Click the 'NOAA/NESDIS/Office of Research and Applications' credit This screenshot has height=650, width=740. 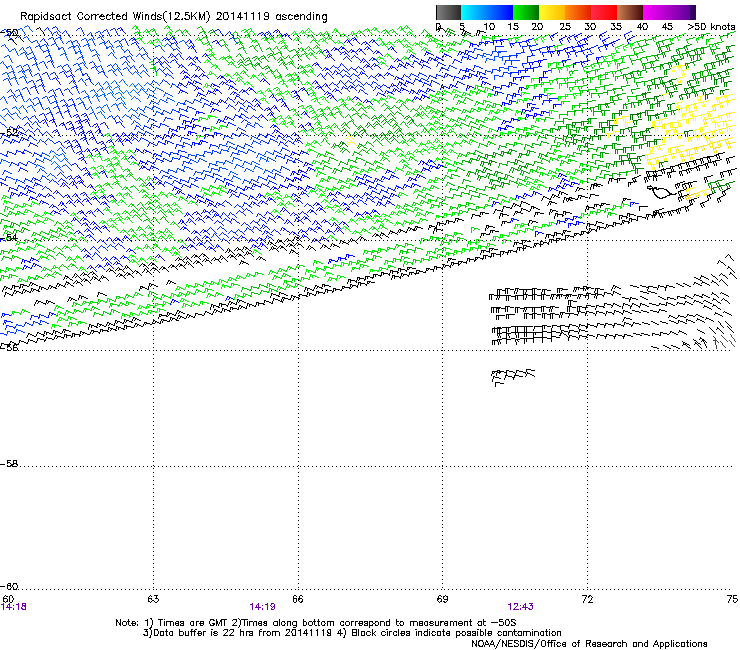(x=589, y=644)
